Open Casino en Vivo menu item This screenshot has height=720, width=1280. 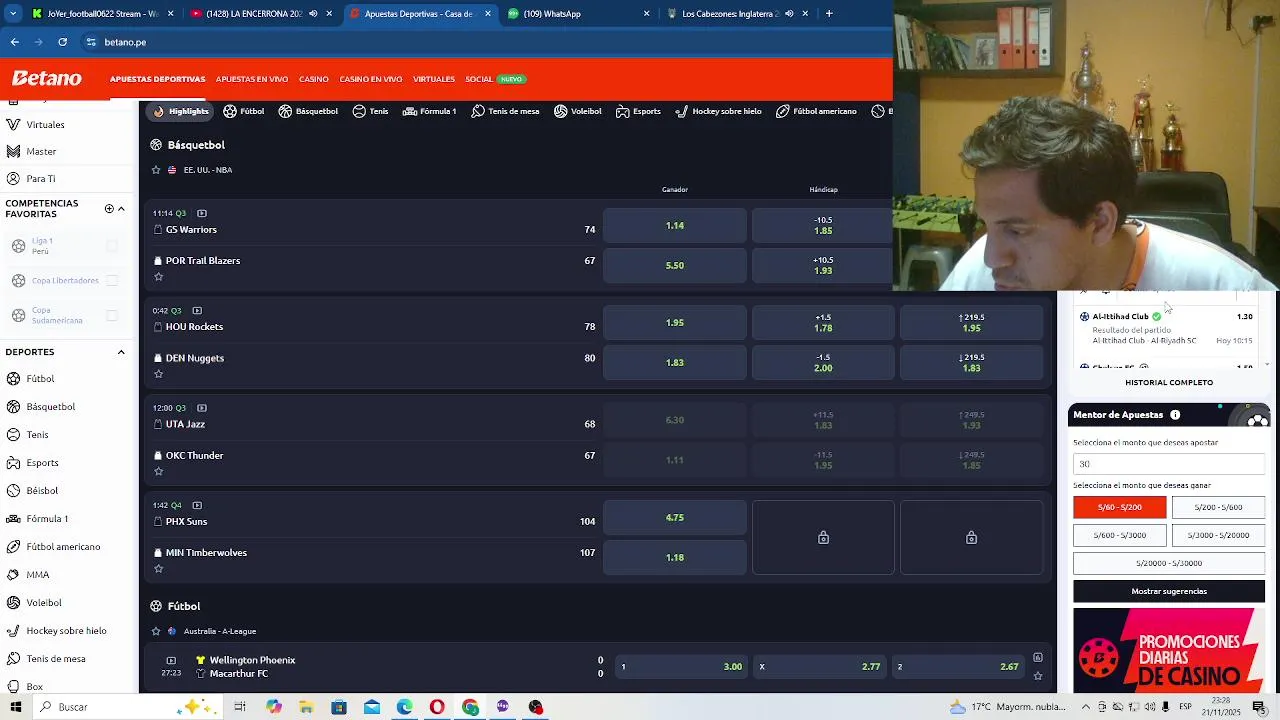[371, 79]
